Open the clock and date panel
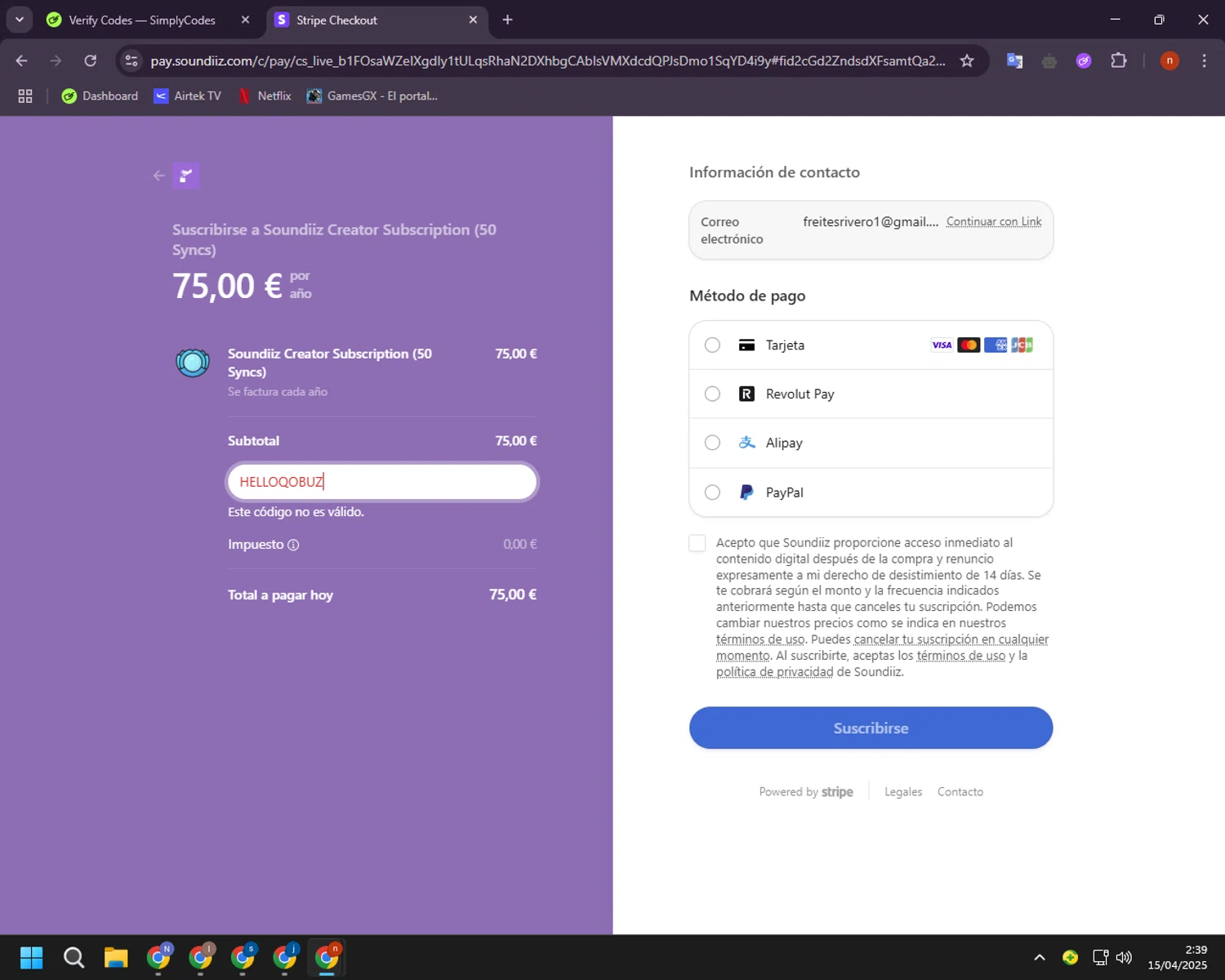Screen dimensions: 1225x980 pos(1177,957)
